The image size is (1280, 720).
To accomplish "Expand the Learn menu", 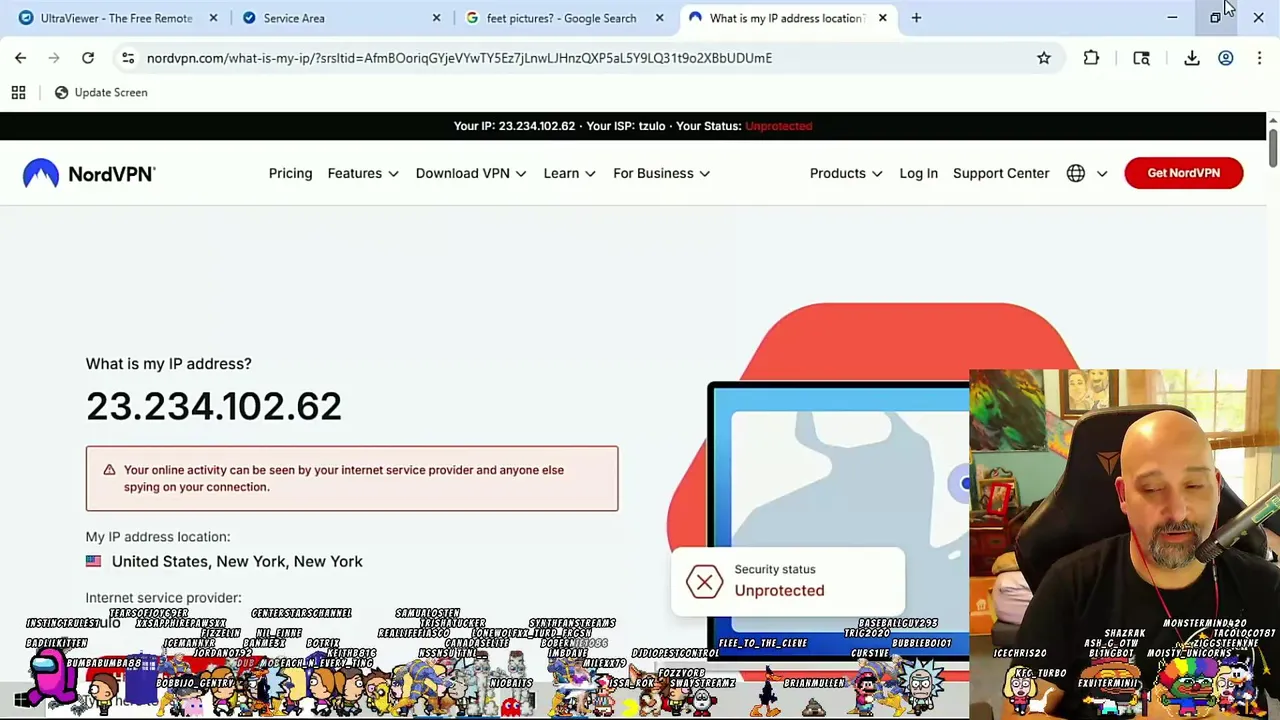I will pos(570,173).
